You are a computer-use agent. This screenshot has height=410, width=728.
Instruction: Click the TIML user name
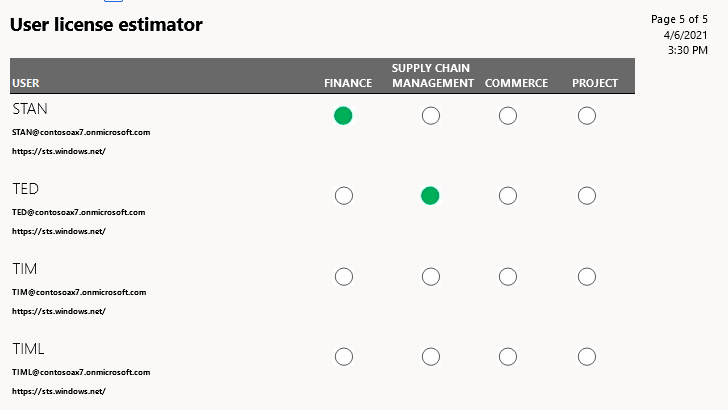28,349
